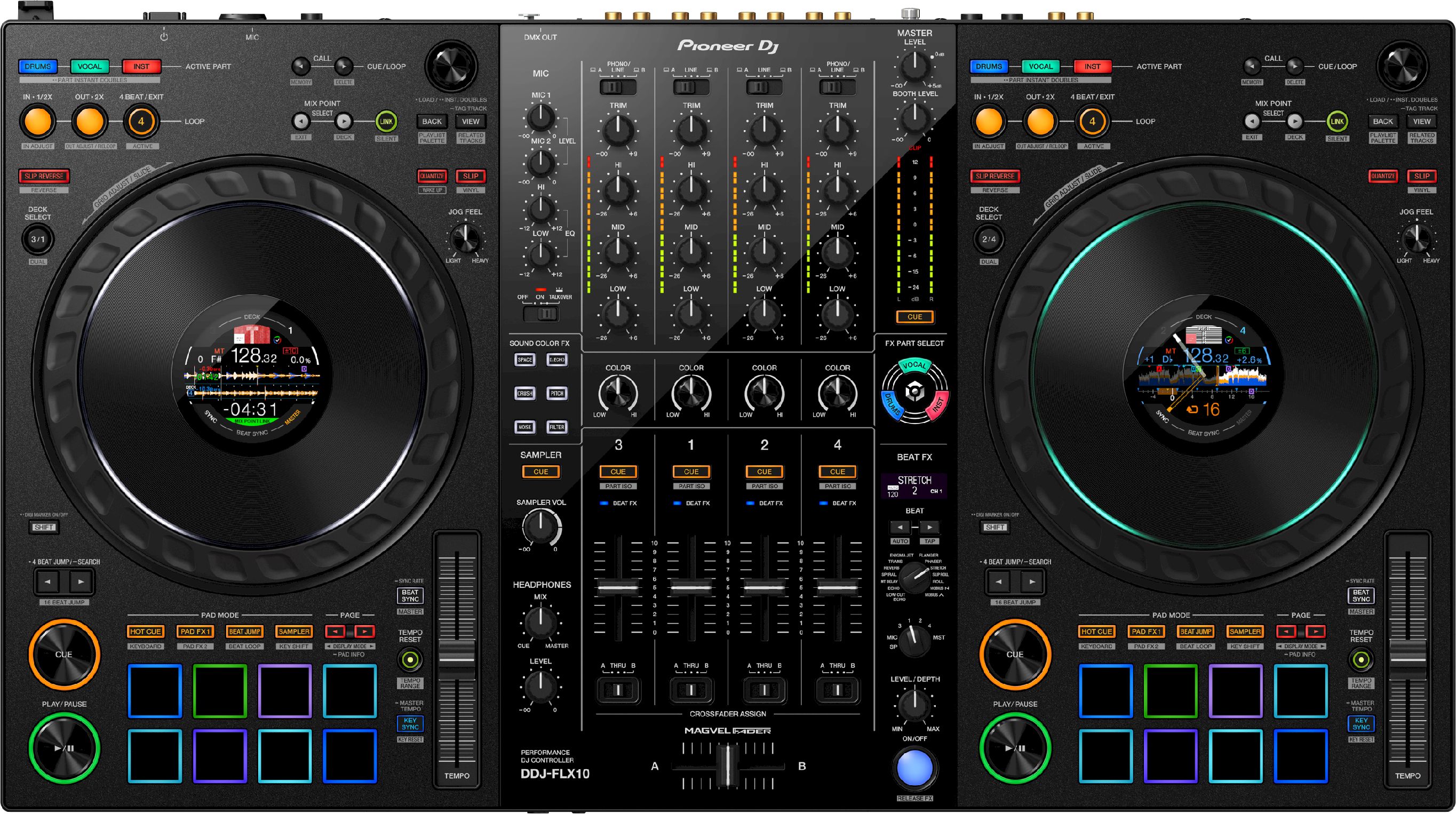The image size is (1456, 814).
Task: Toggle right deck QUANTIZE button
Action: [x=1382, y=176]
